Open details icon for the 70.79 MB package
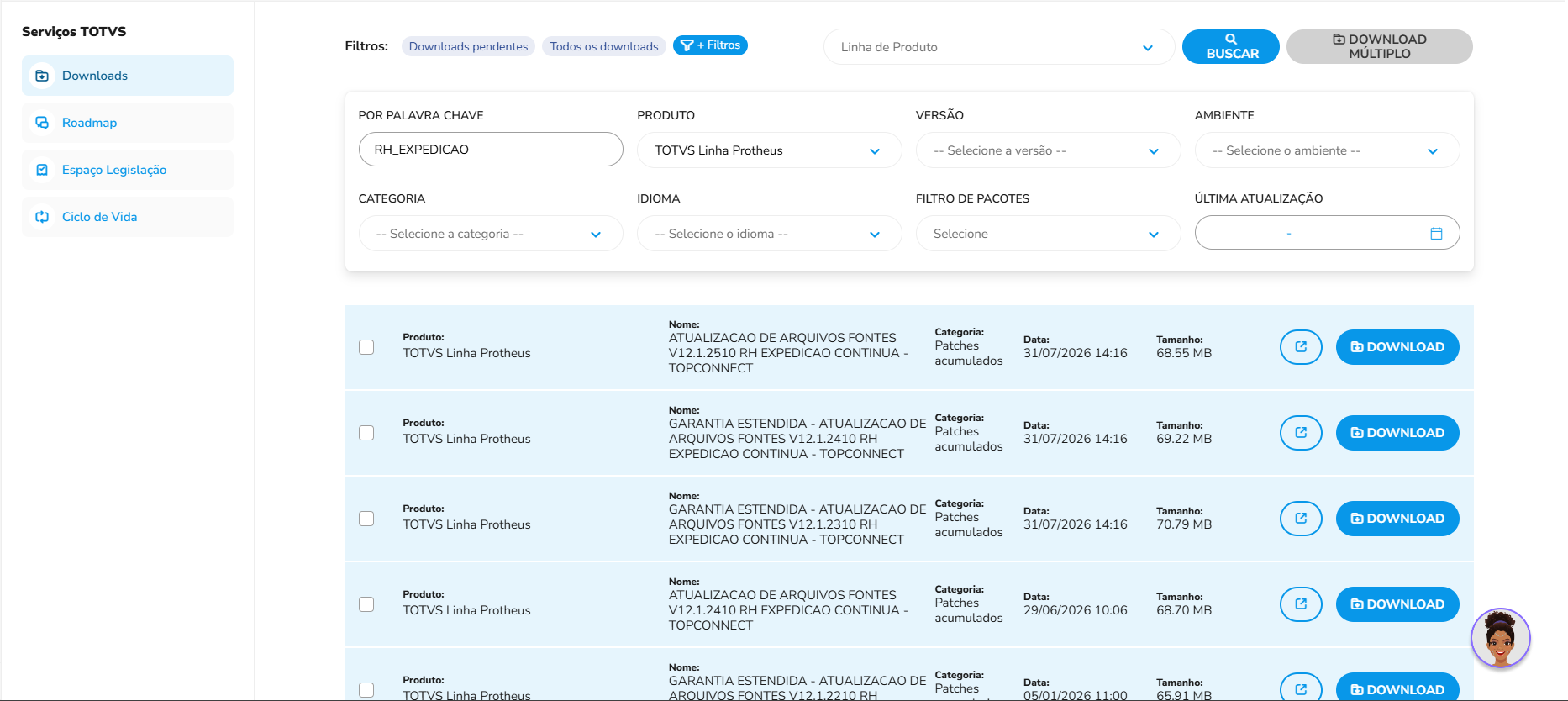Image resolution: width=1568 pixels, height=701 pixels. [x=1301, y=519]
